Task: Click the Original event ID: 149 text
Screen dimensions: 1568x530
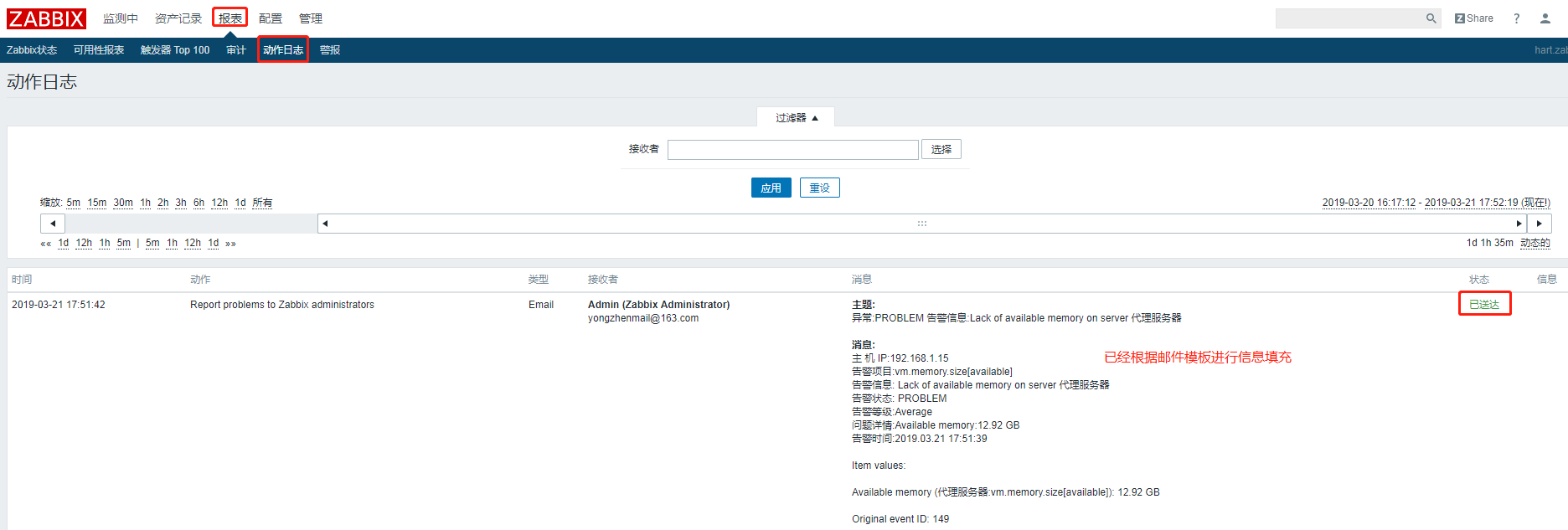Action: tap(900, 519)
